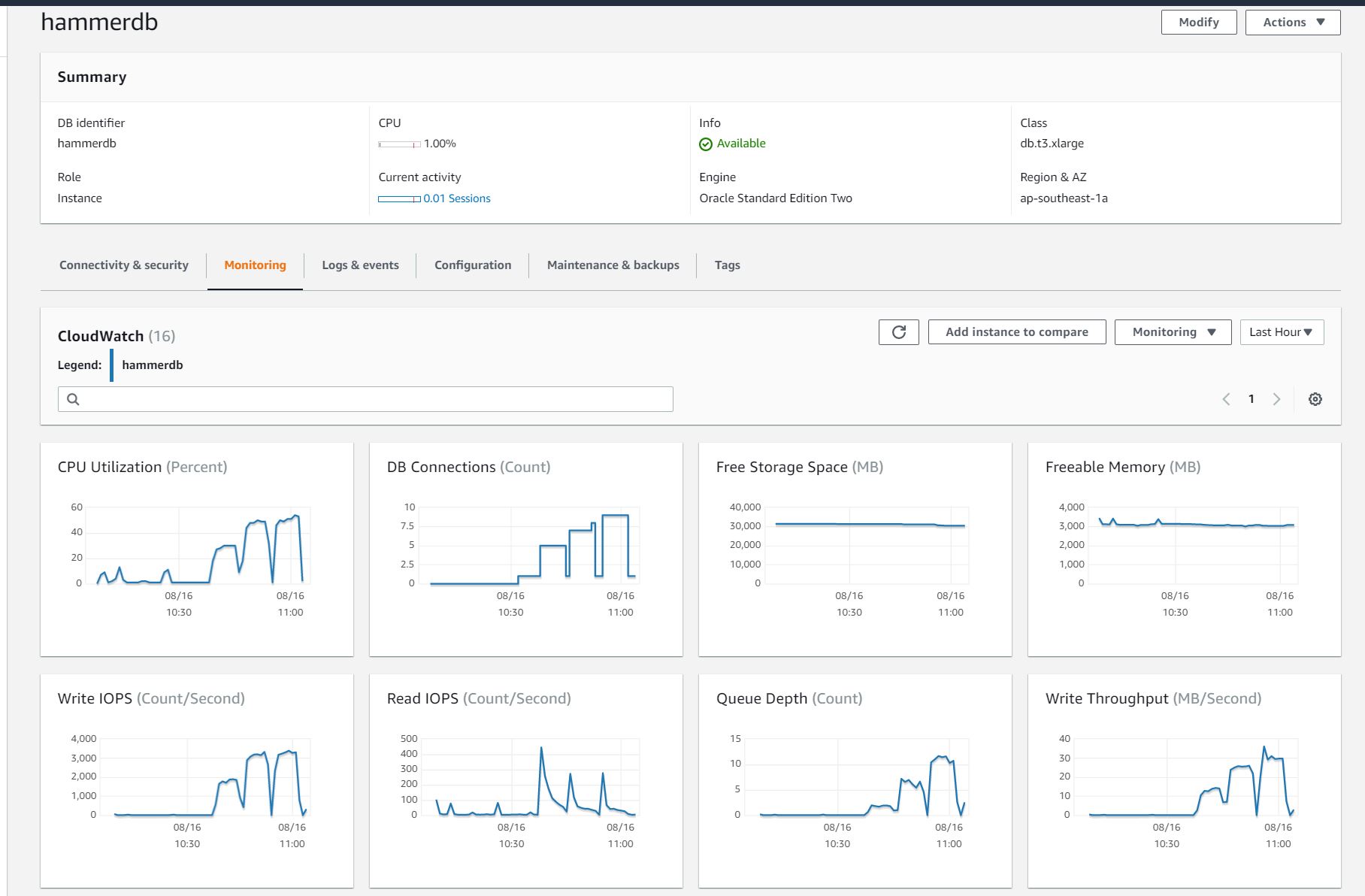This screenshot has height=896, width=1365.
Task: Go to previous metrics page arrow
Action: pyautogui.click(x=1226, y=399)
